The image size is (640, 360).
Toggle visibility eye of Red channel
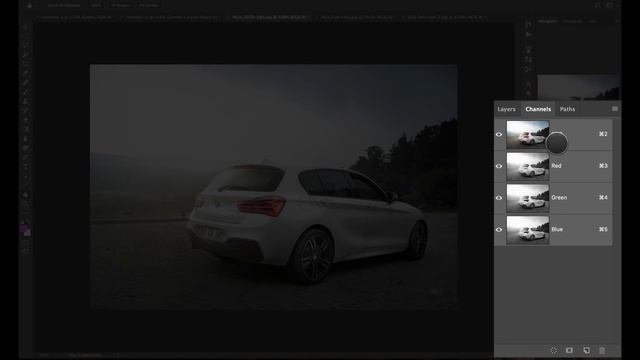(499, 166)
